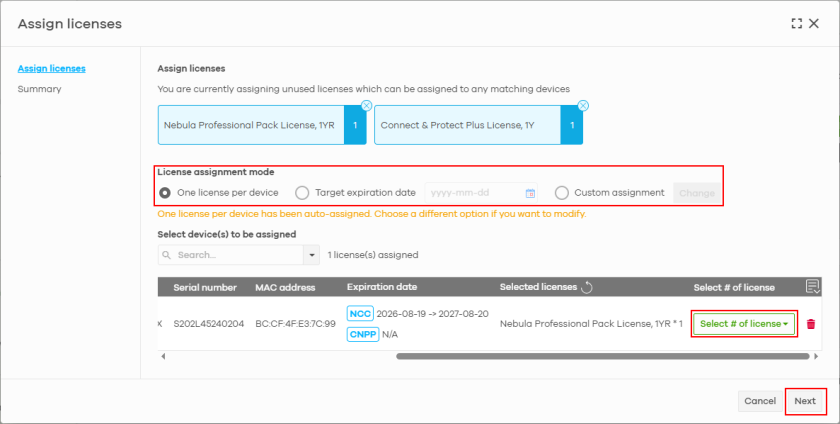
Task: Click the Serial number column header
Action: tap(205, 287)
